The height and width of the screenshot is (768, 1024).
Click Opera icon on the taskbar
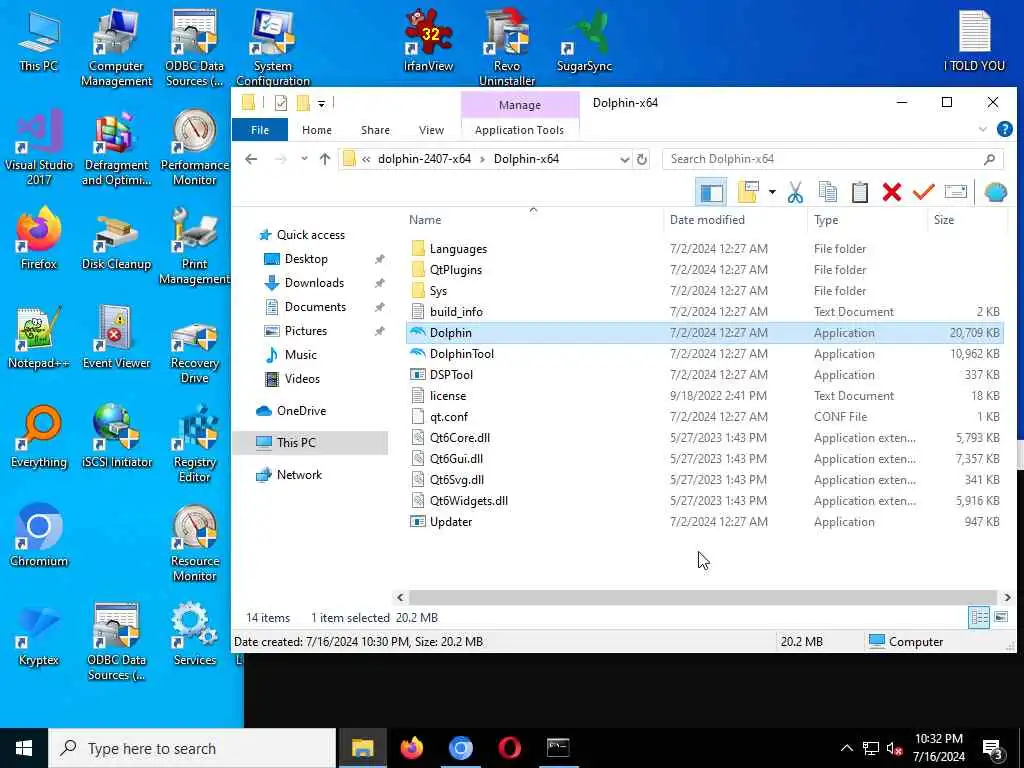click(509, 748)
